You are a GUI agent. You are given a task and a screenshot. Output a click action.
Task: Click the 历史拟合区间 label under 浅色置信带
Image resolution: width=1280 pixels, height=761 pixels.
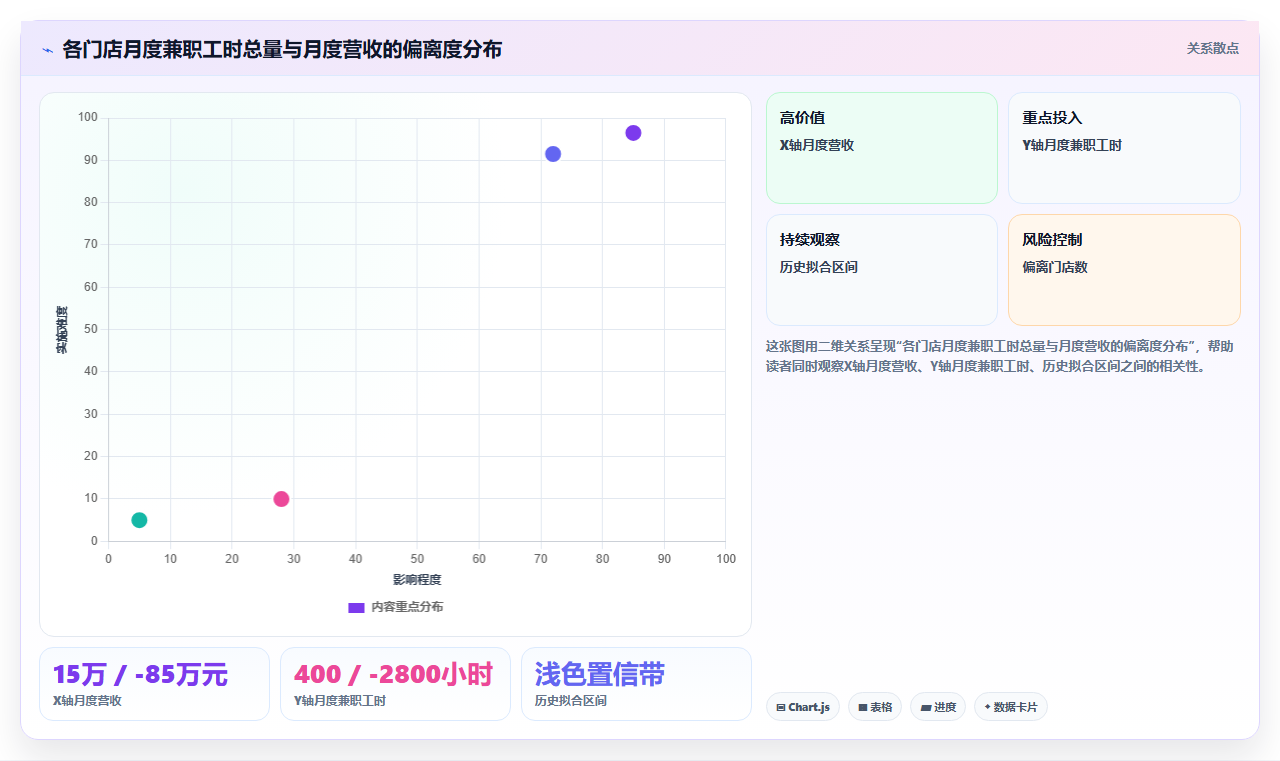coord(571,701)
